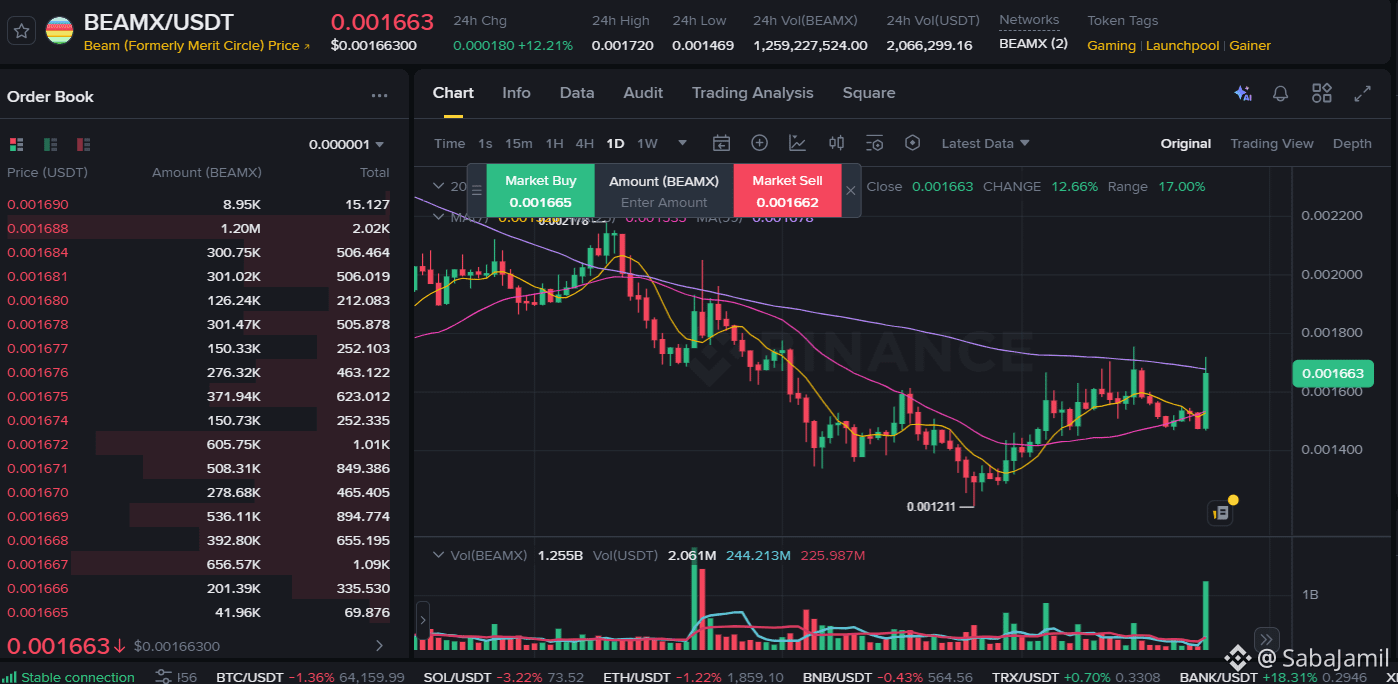Open the chart grid layout icon
The width and height of the screenshot is (1398, 684).
click(1322, 93)
